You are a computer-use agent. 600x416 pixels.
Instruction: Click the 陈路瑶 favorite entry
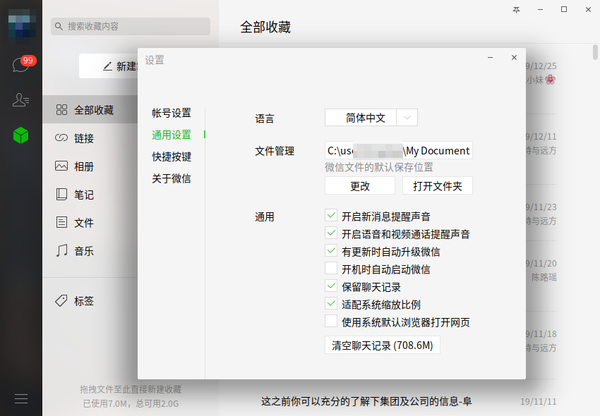tap(544, 277)
